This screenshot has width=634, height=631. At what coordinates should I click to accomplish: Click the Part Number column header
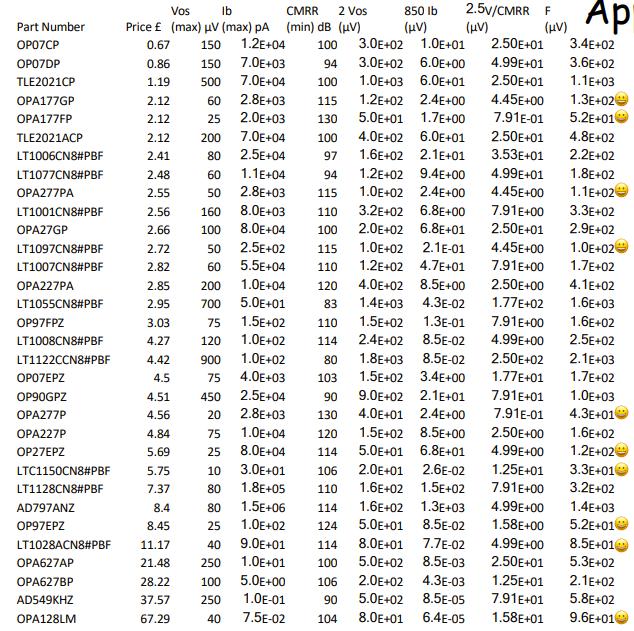tap(51, 27)
